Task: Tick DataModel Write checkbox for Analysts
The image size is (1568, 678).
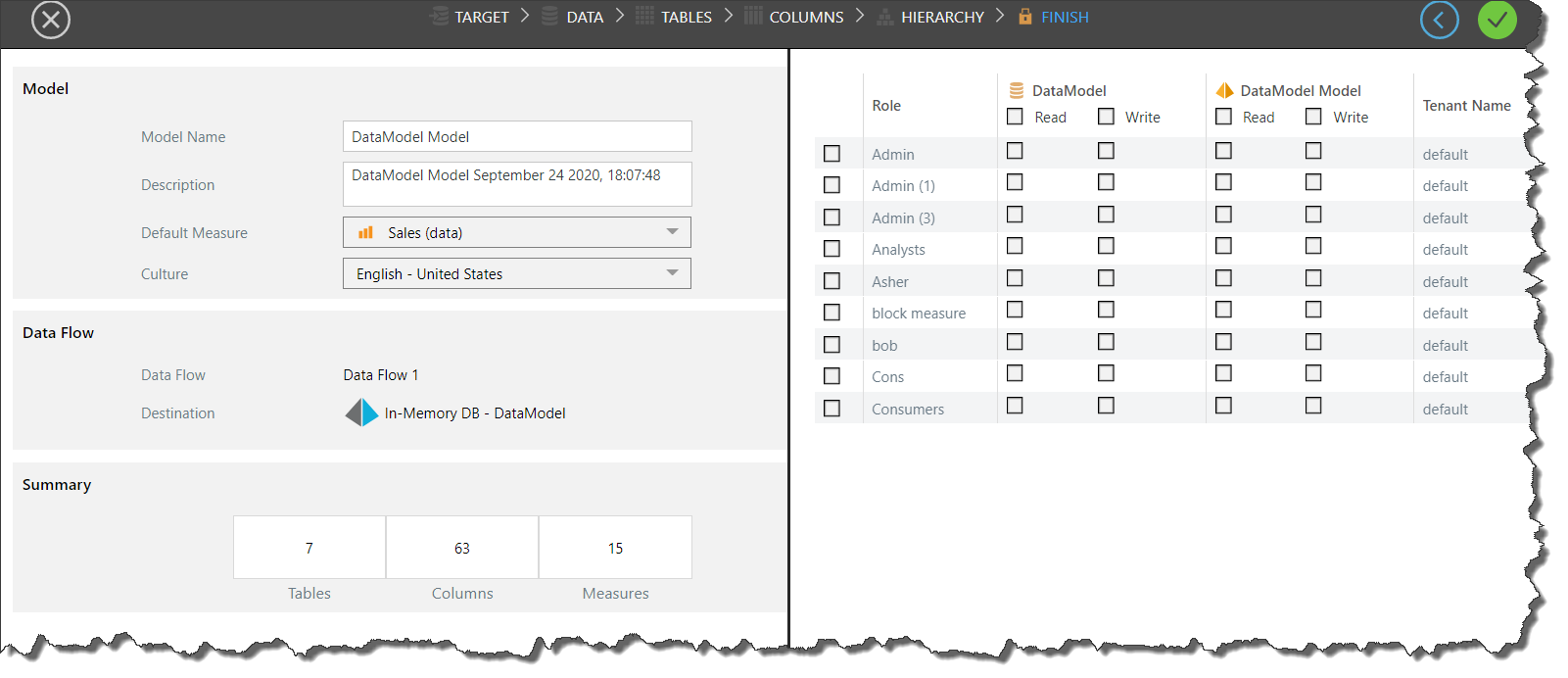Action: click(x=1106, y=246)
